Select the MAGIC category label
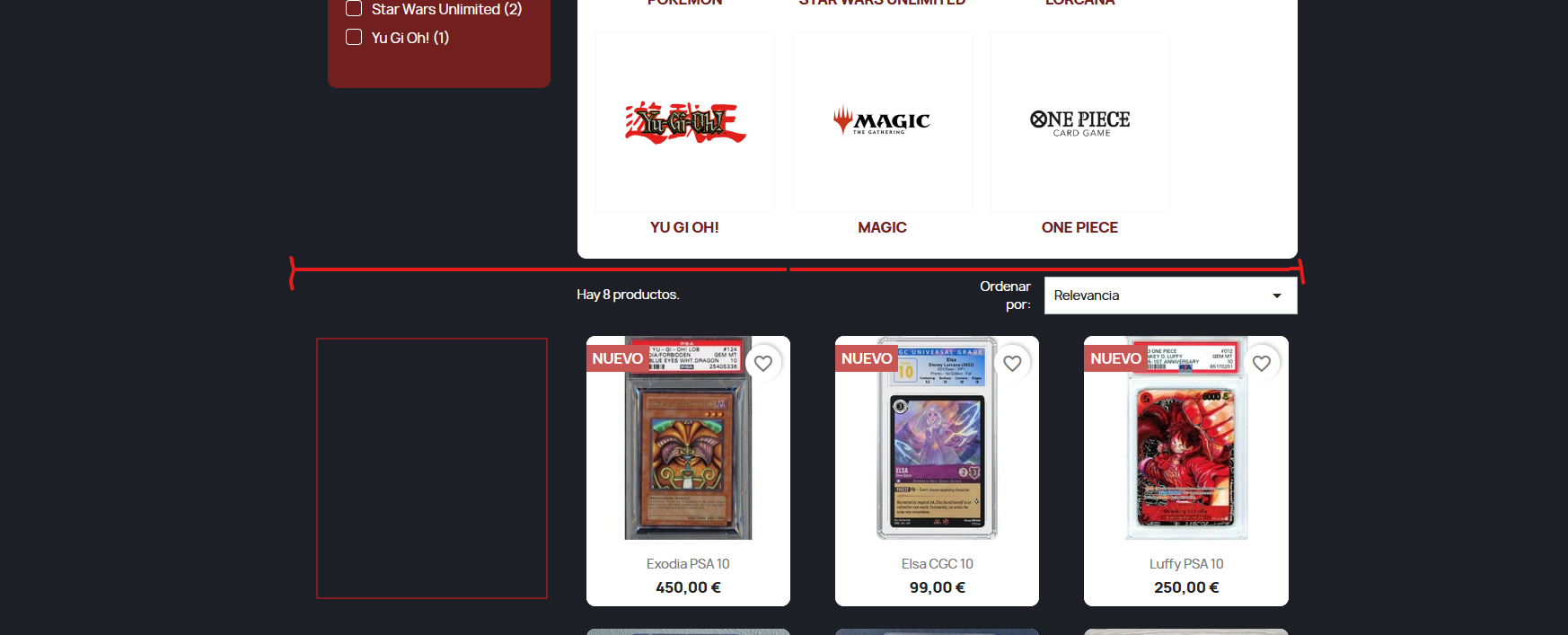 [x=882, y=227]
